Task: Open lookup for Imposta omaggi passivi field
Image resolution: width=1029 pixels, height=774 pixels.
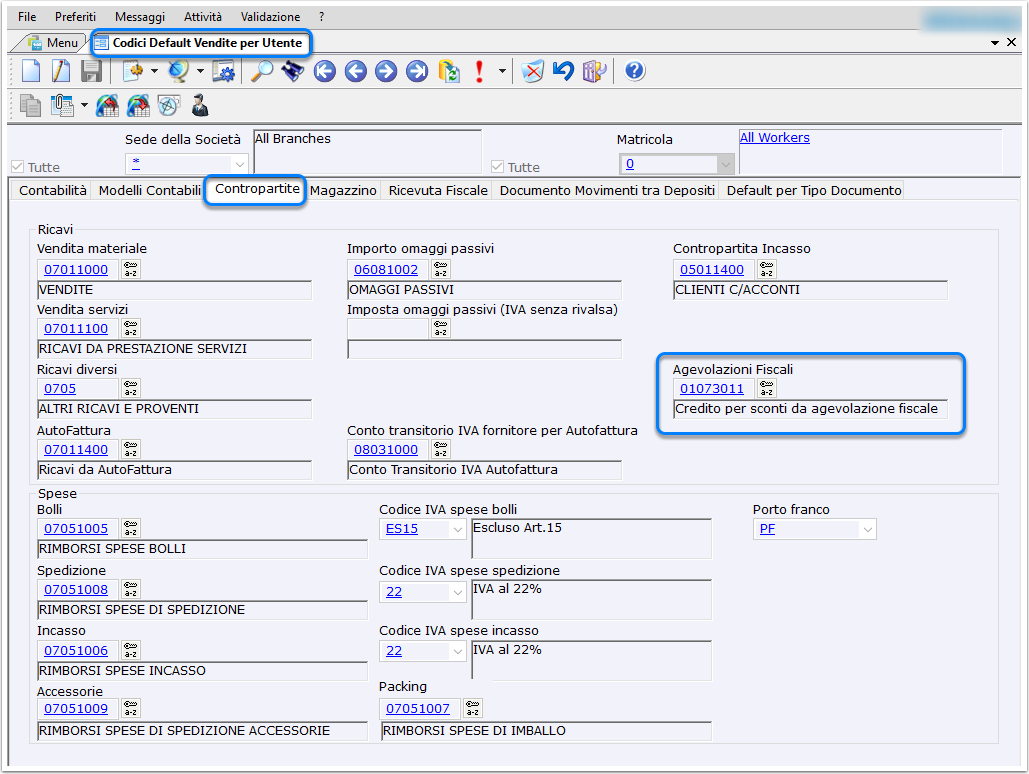Action: pos(441,328)
